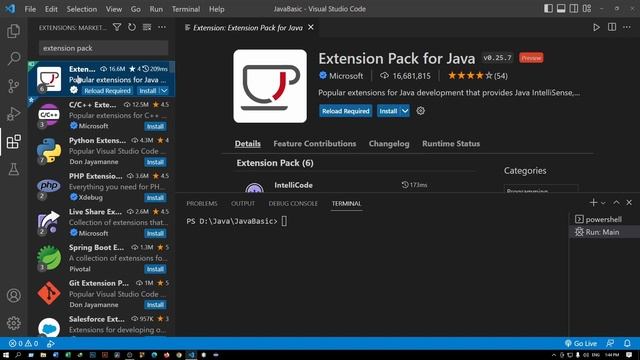The height and width of the screenshot is (360, 640).
Task: Click errors and warnings status indicator
Action: [24, 343]
